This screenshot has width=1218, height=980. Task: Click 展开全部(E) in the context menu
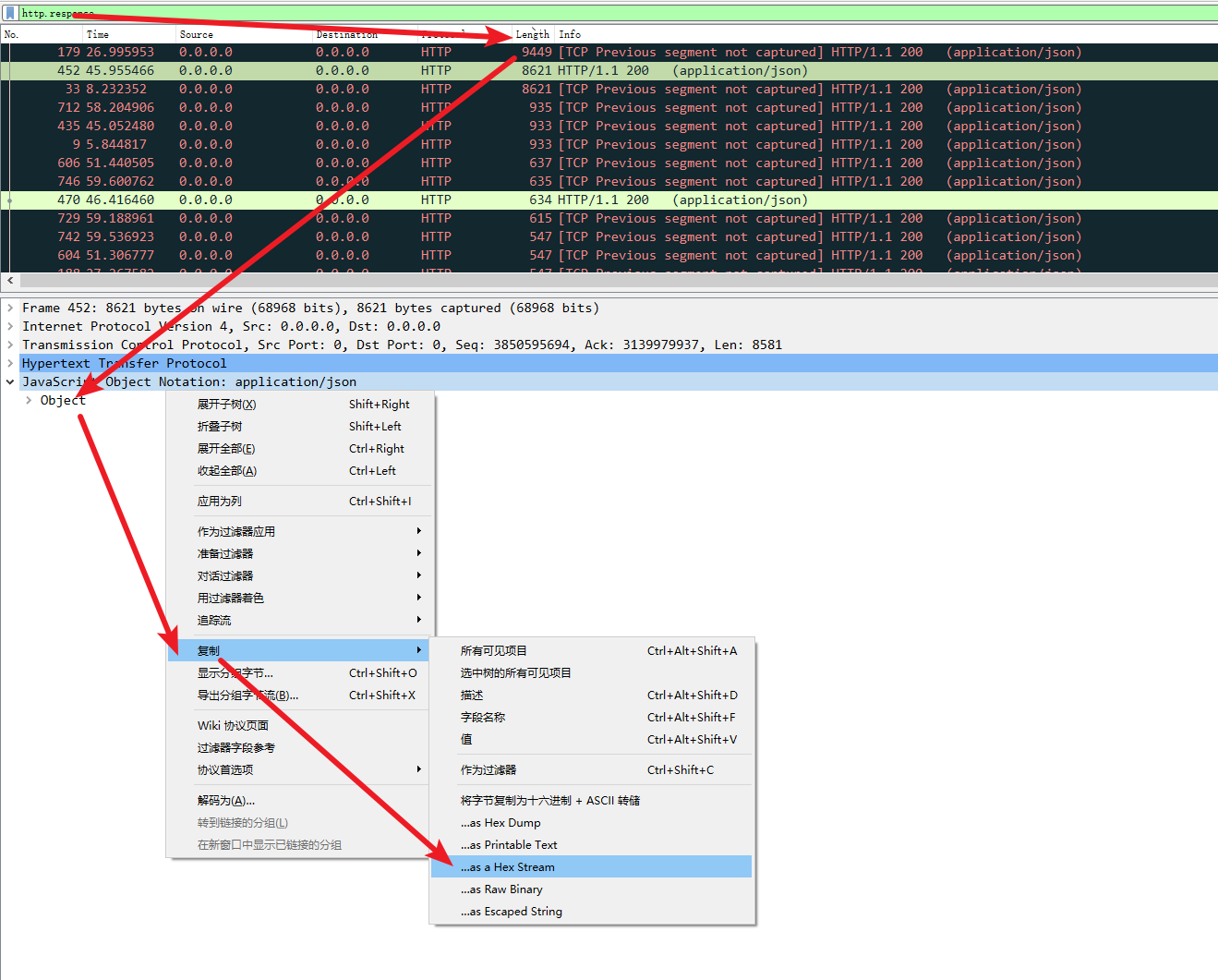pos(226,449)
